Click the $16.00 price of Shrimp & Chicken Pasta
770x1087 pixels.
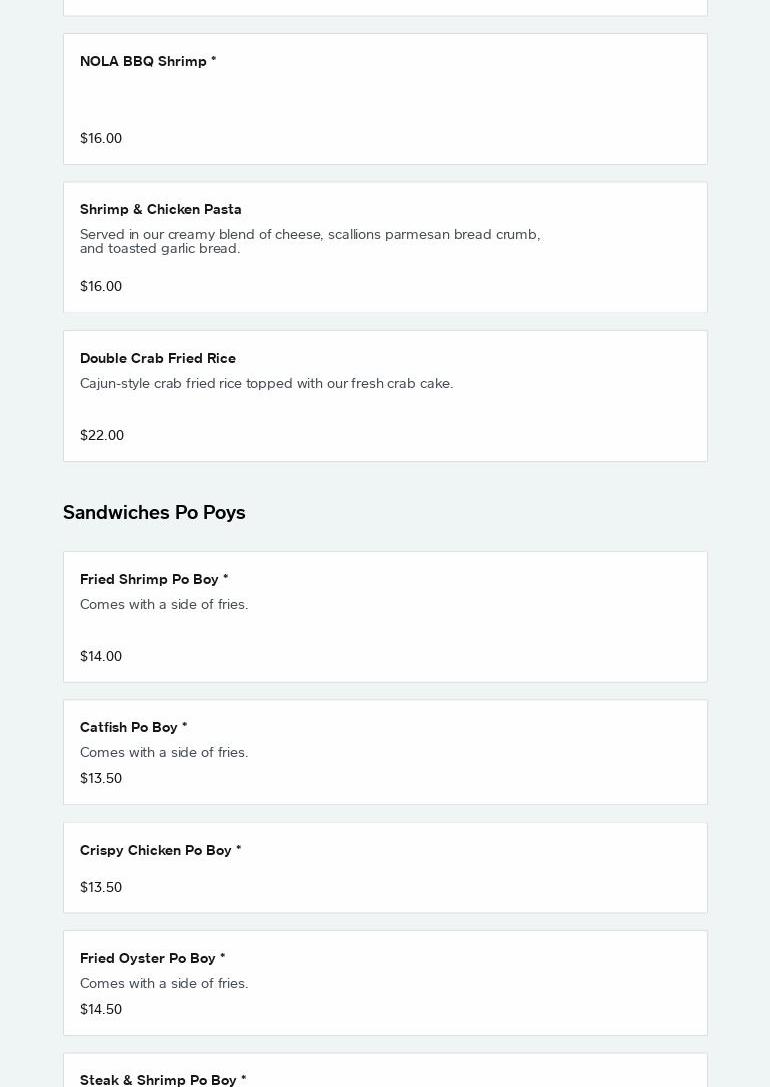tap(101, 286)
